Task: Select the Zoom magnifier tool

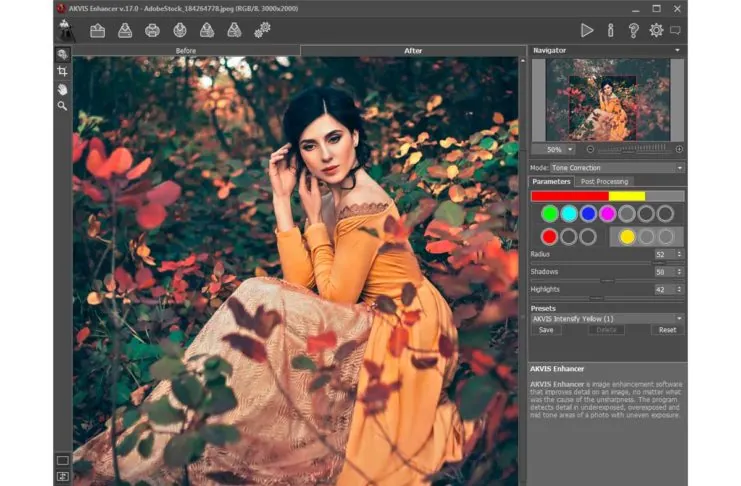Action: coord(62,105)
